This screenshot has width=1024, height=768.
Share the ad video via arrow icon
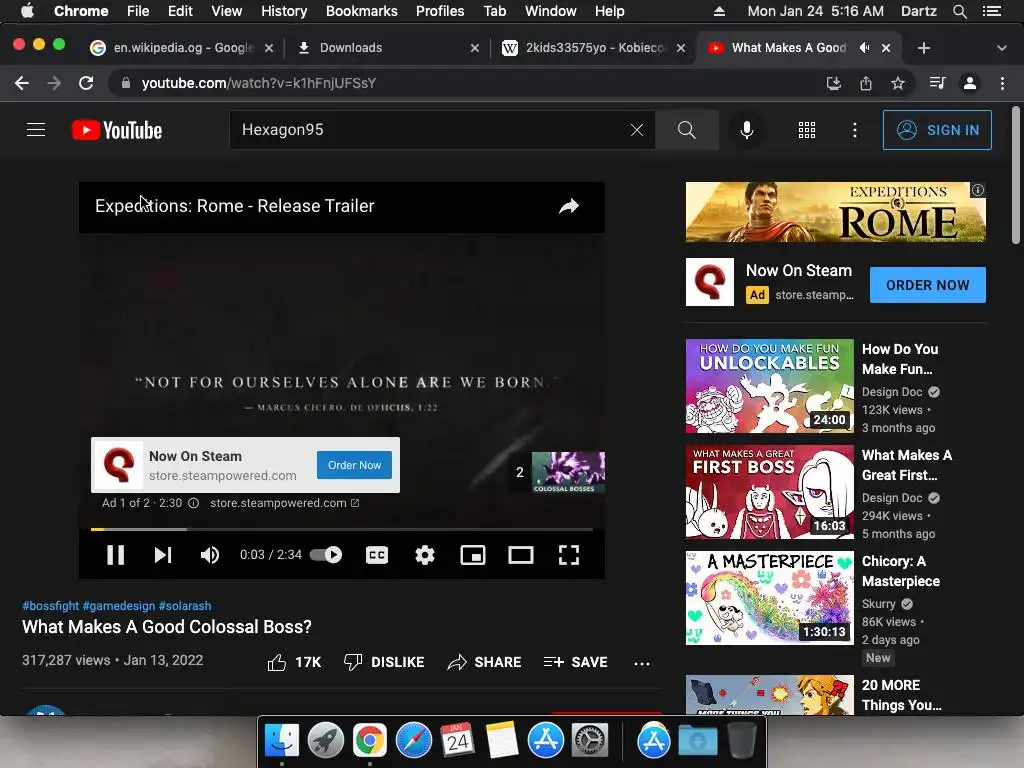[x=569, y=206]
